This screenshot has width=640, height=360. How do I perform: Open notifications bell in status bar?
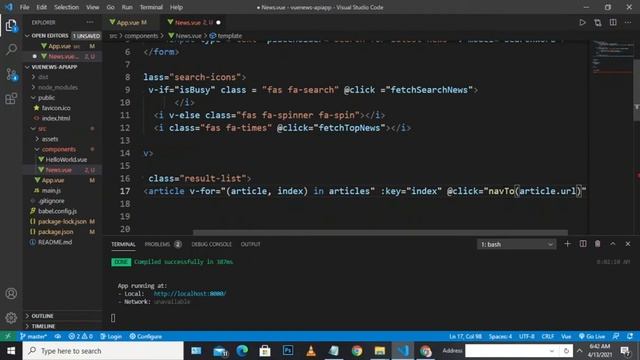(x=630, y=336)
